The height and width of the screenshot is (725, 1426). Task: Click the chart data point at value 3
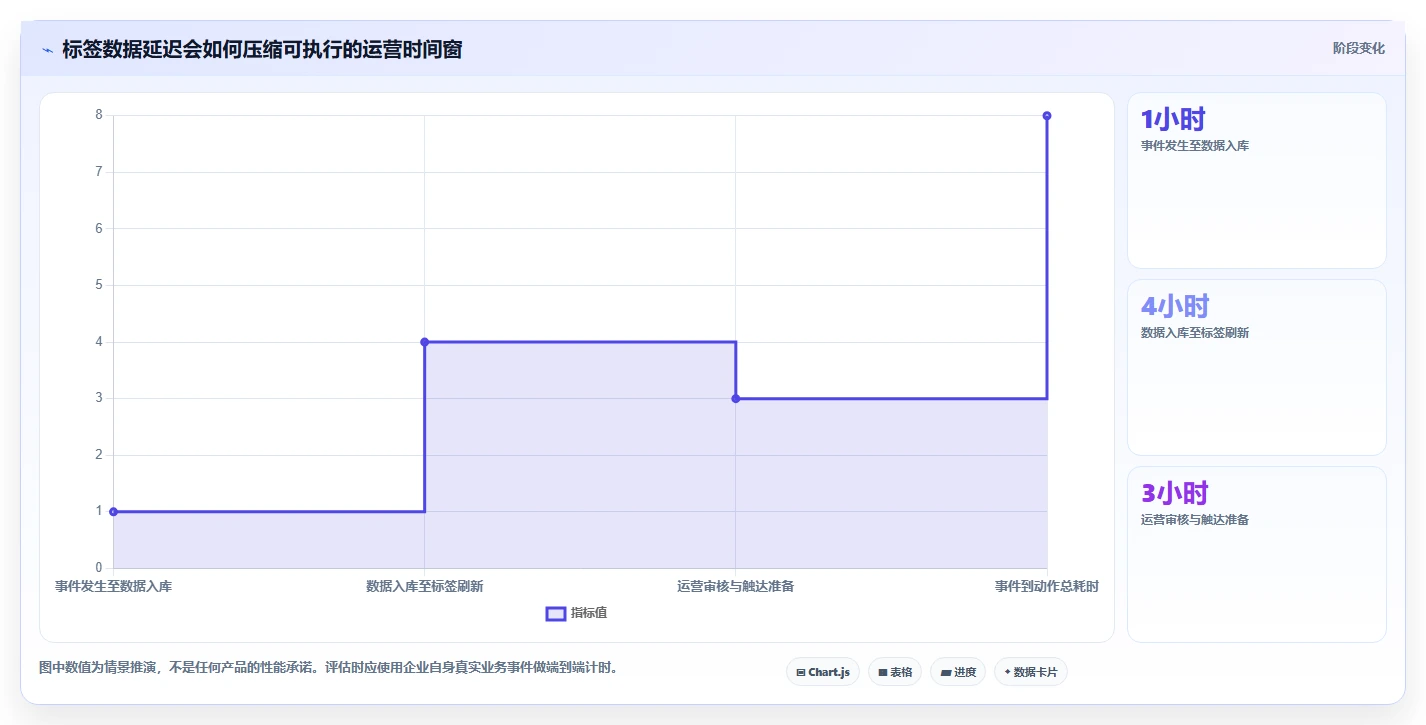click(736, 398)
